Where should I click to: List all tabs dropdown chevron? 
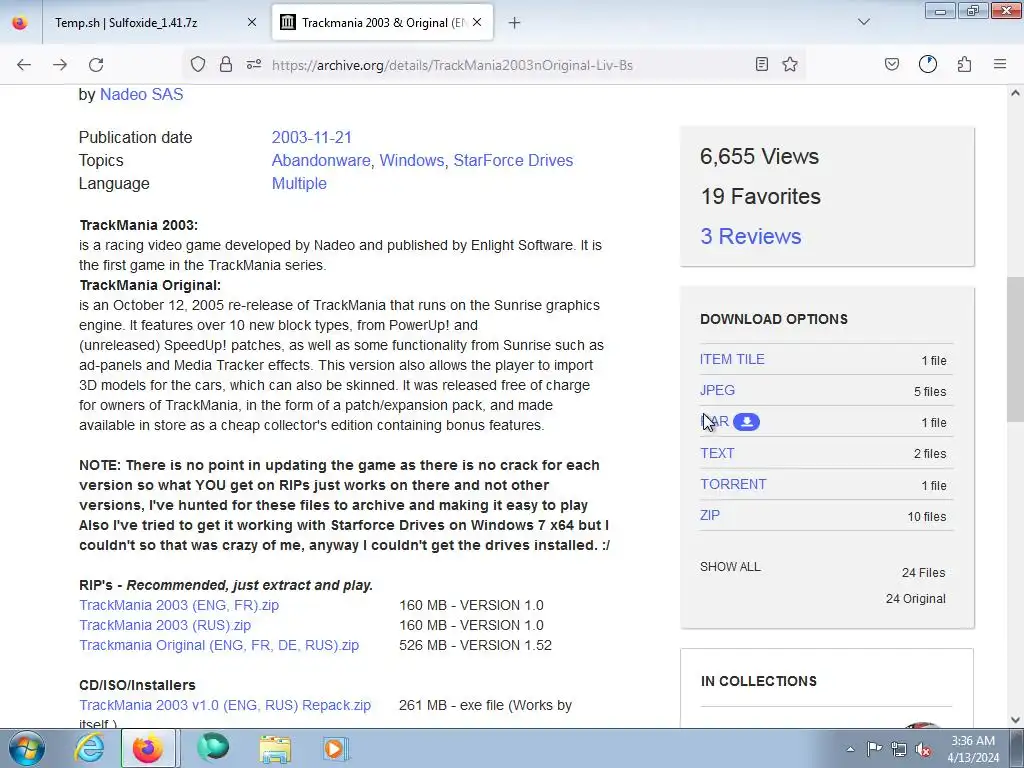coord(864,22)
